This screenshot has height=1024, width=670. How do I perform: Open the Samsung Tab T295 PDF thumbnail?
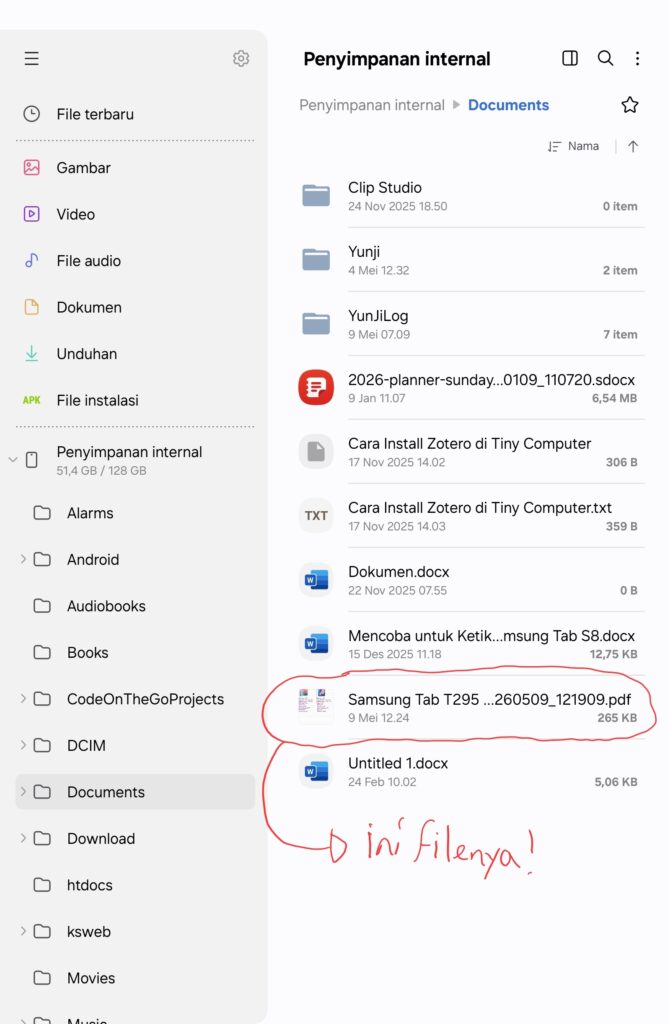tap(315, 706)
